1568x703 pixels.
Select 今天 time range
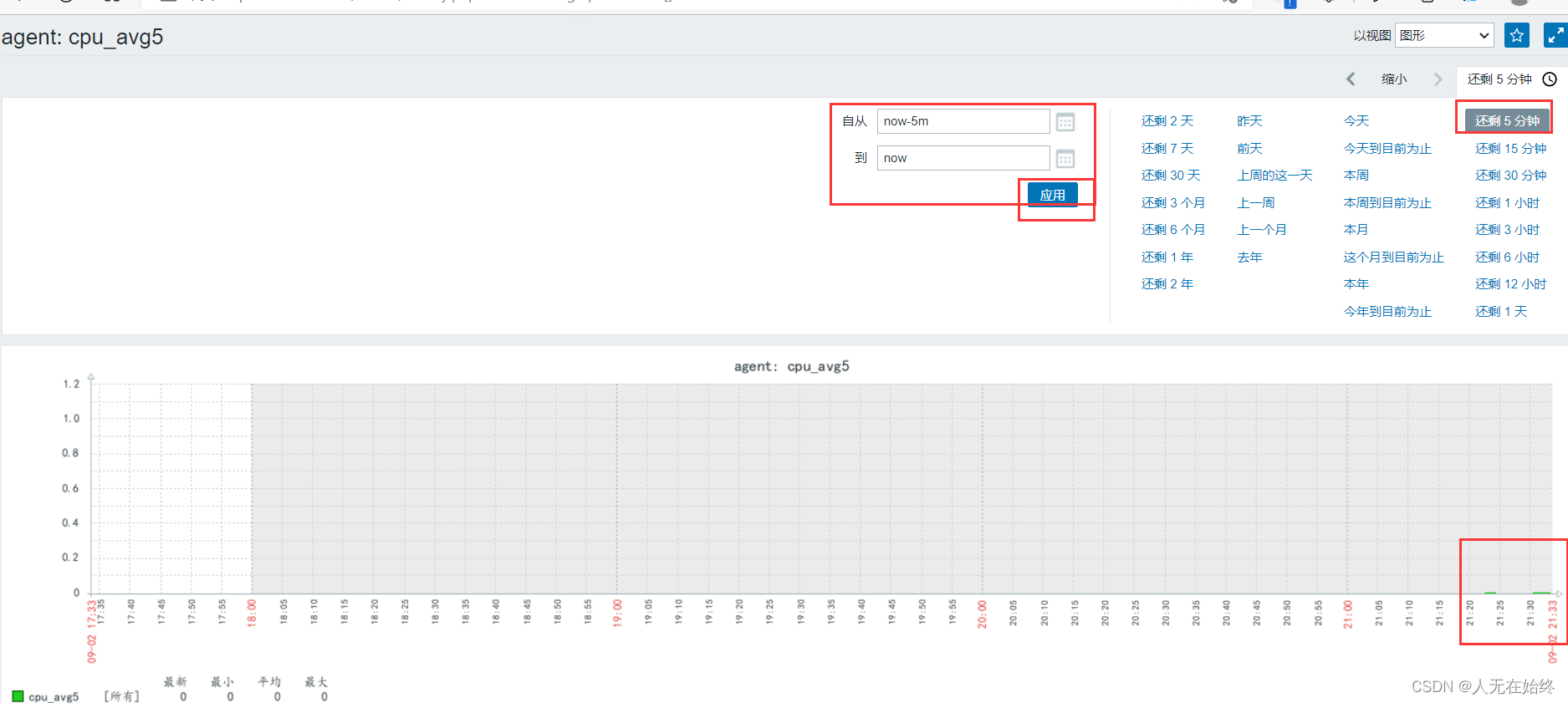[1356, 121]
